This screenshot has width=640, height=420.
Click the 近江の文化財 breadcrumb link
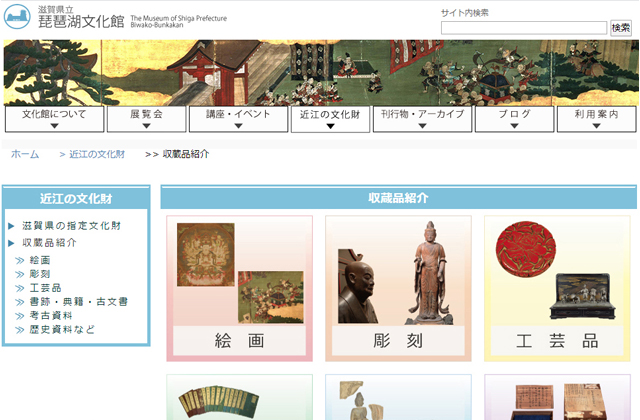pyautogui.click(x=97, y=154)
